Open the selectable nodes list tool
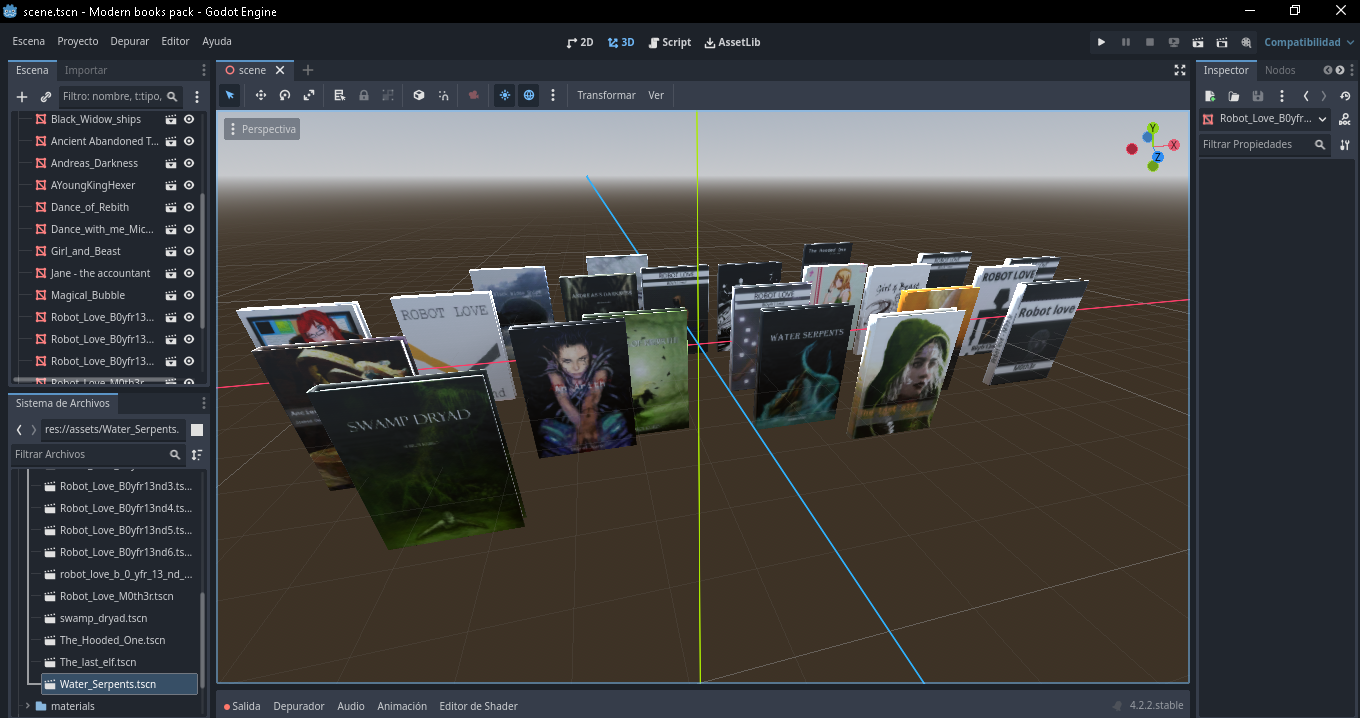Image resolution: width=1360 pixels, height=718 pixels. coord(339,95)
